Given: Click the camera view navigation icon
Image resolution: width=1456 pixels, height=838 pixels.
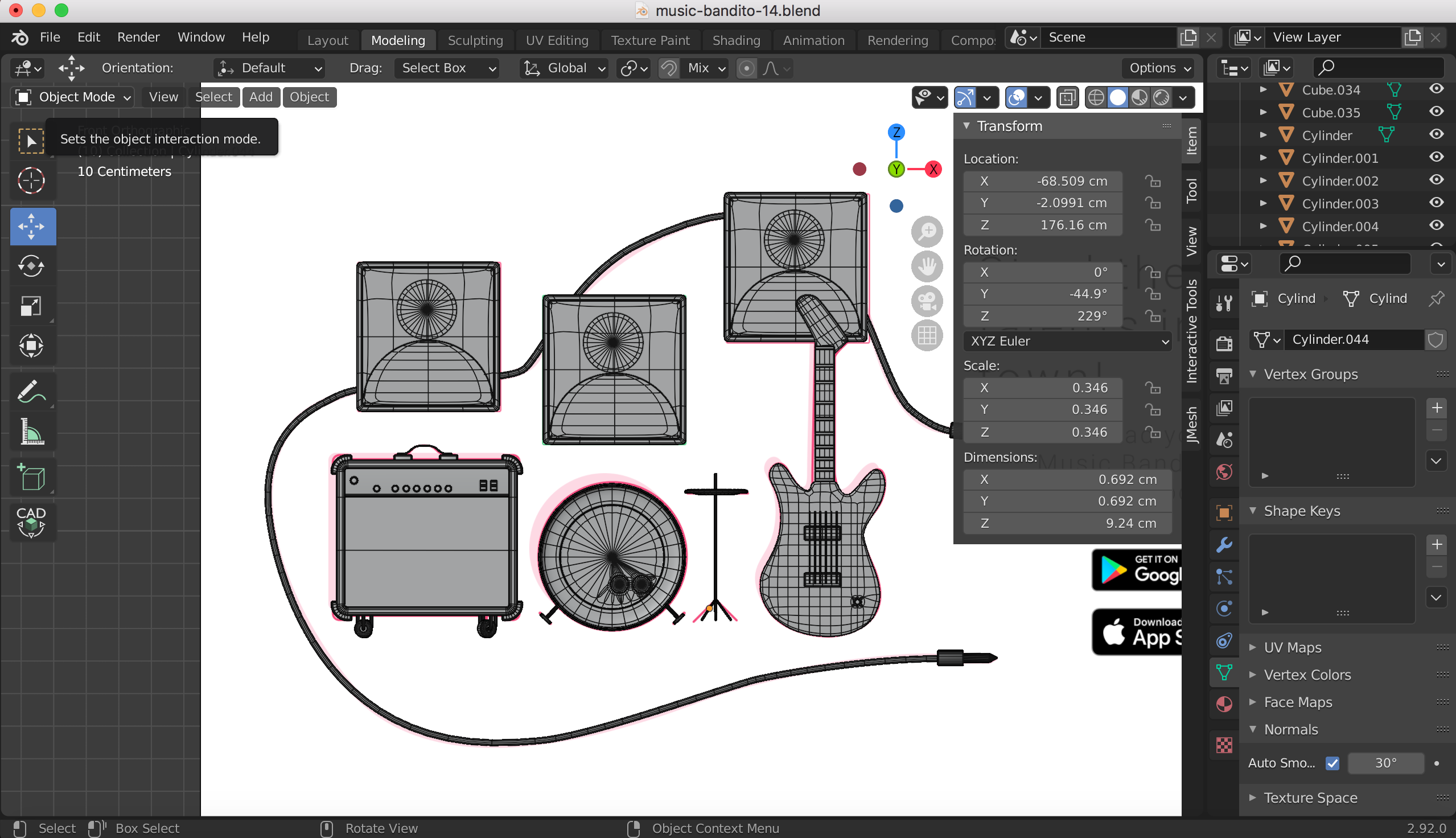Looking at the screenshot, I should pyautogui.click(x=927, y=301).
